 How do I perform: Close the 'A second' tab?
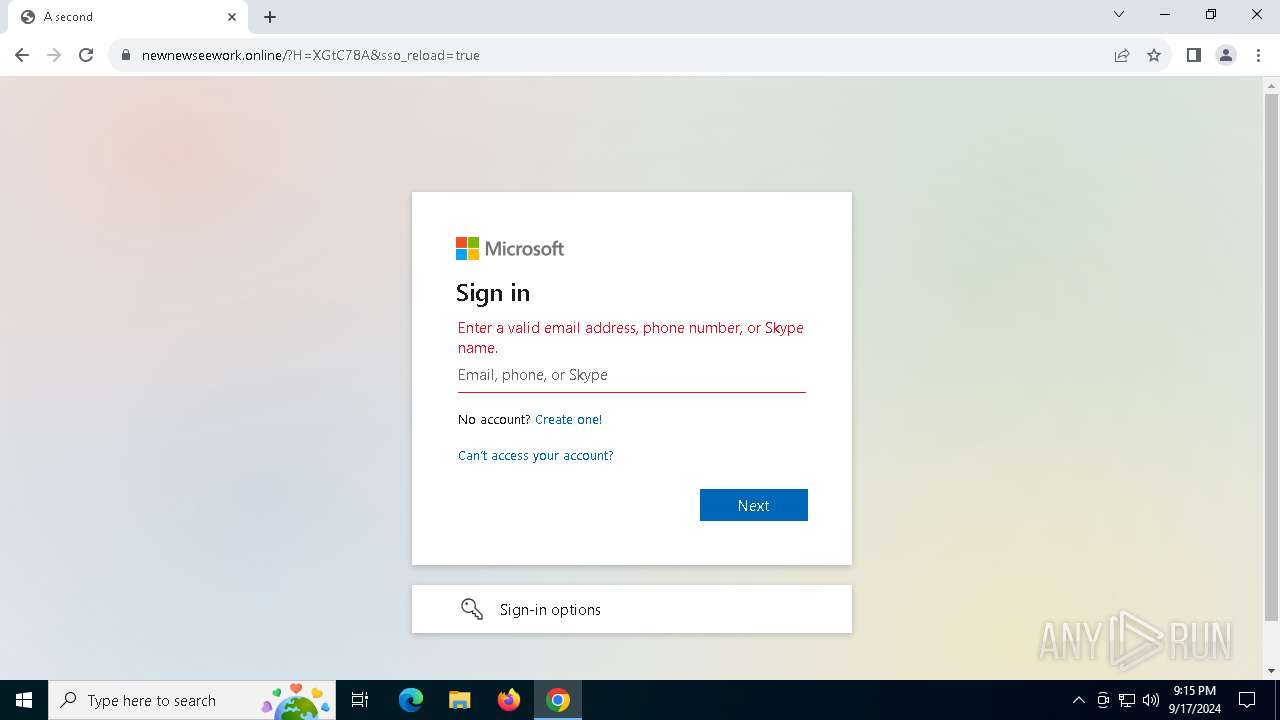point(232,17)
